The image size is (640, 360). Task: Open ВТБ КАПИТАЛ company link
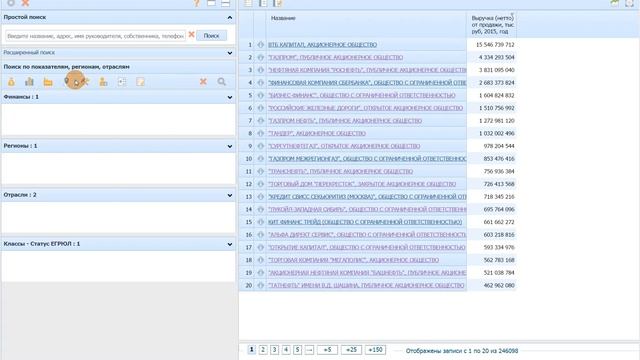click(322, 44)
